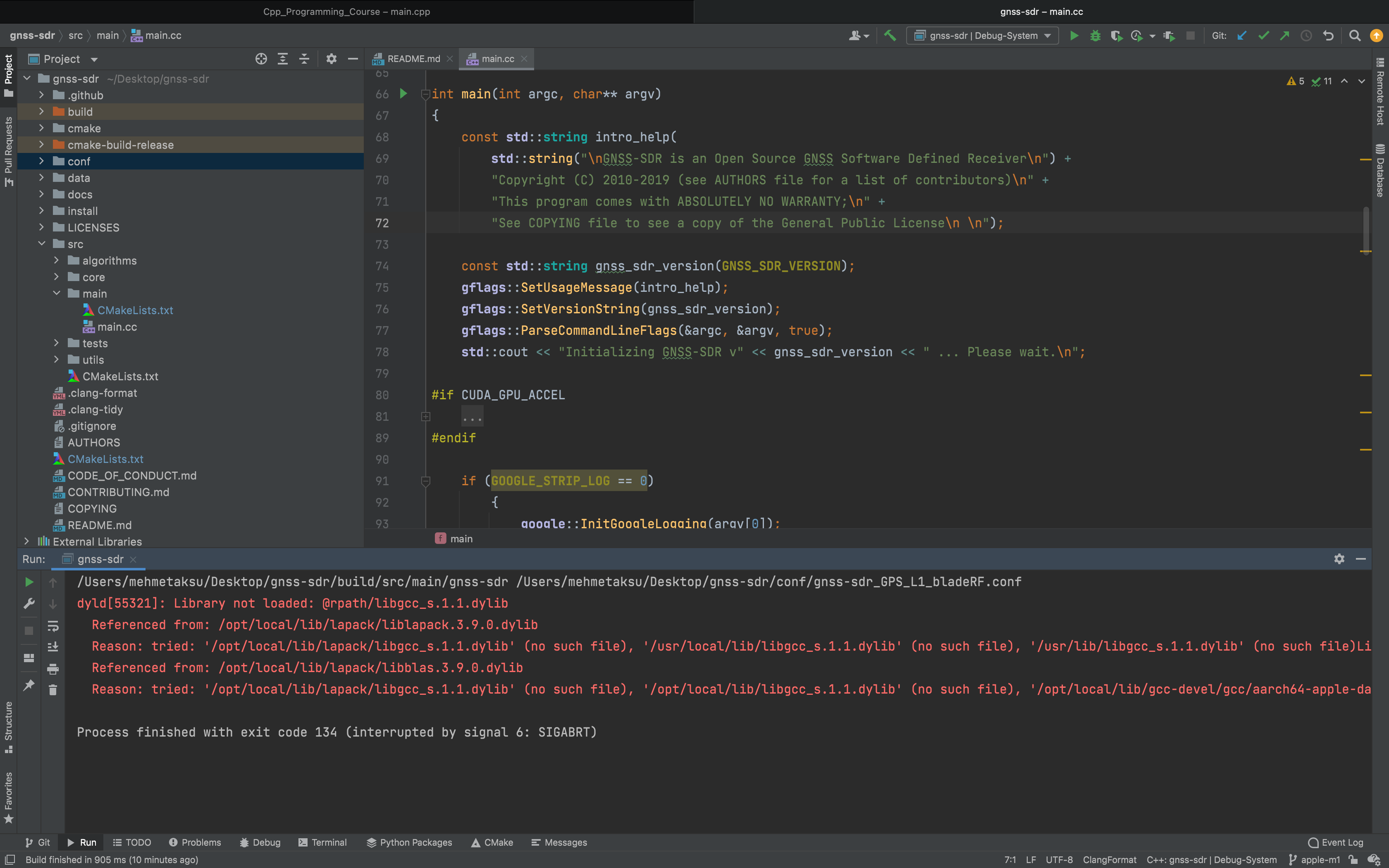Click UTF-8 encoding in status bar

pyautogui.click(x=1059, y=859)
